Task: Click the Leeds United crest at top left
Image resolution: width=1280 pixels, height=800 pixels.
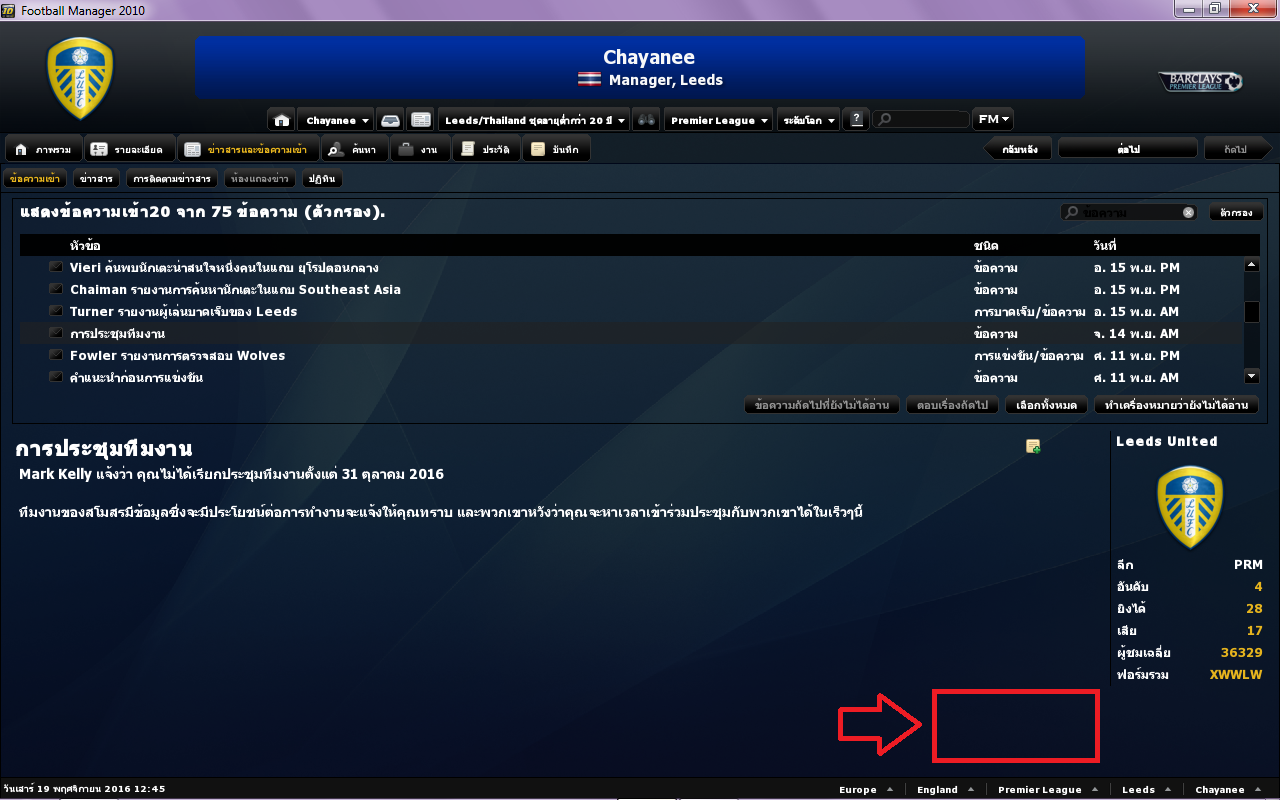Action: [80, 78]
